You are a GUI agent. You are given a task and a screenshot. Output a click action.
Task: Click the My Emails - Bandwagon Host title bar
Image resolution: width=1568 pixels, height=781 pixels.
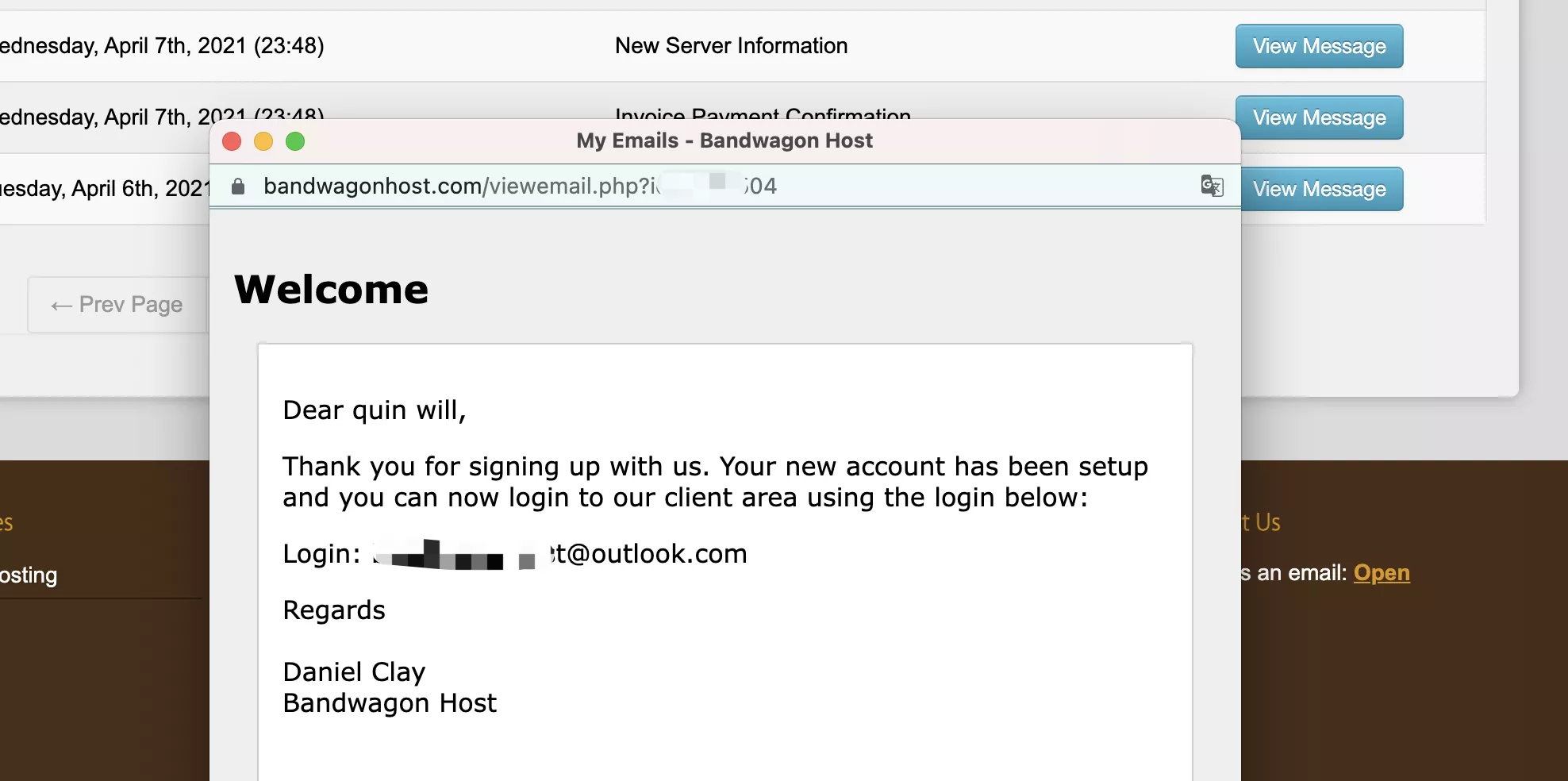[x=724, y=141]
